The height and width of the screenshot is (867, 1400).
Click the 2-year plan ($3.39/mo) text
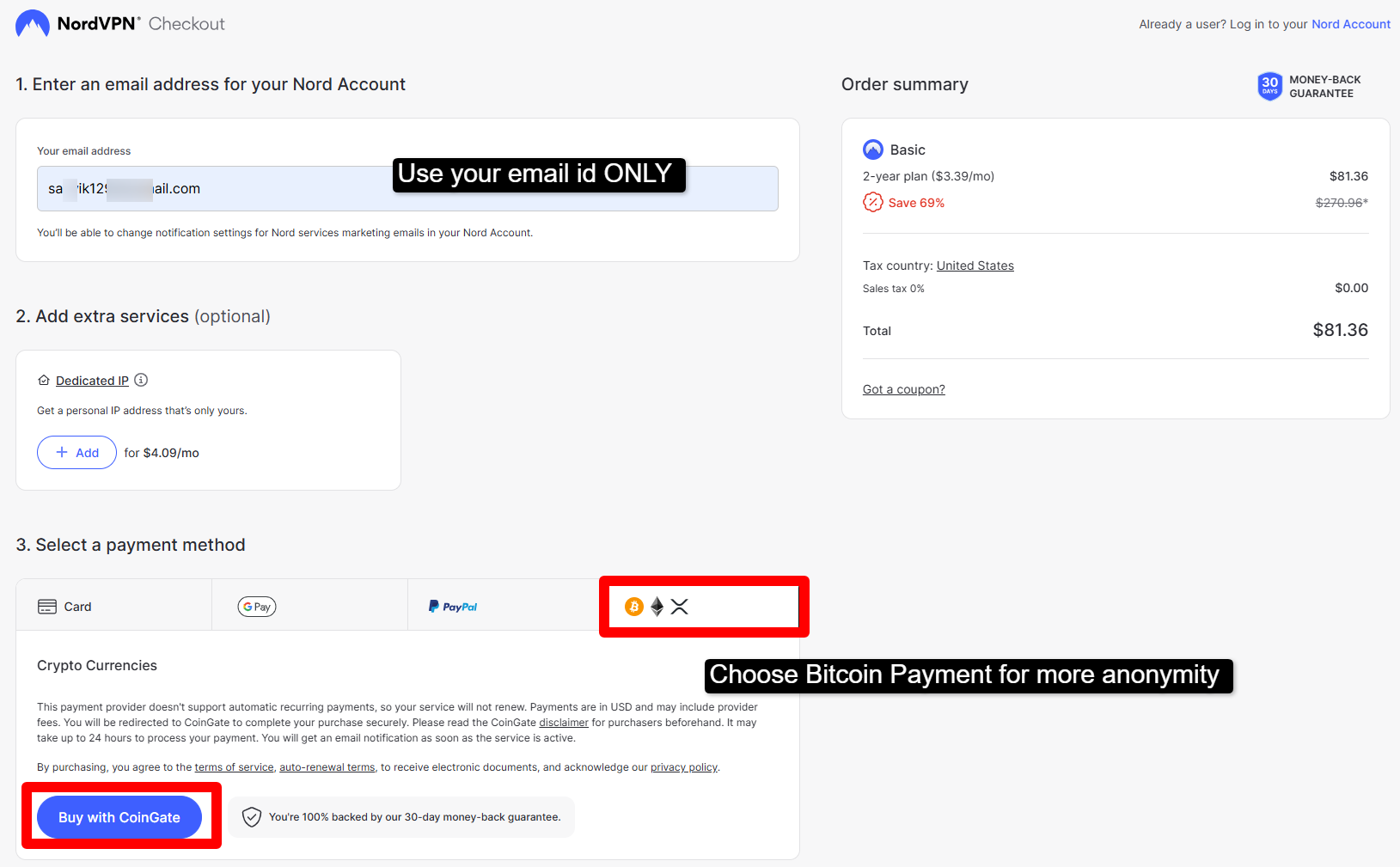click(x=928, y=176)
